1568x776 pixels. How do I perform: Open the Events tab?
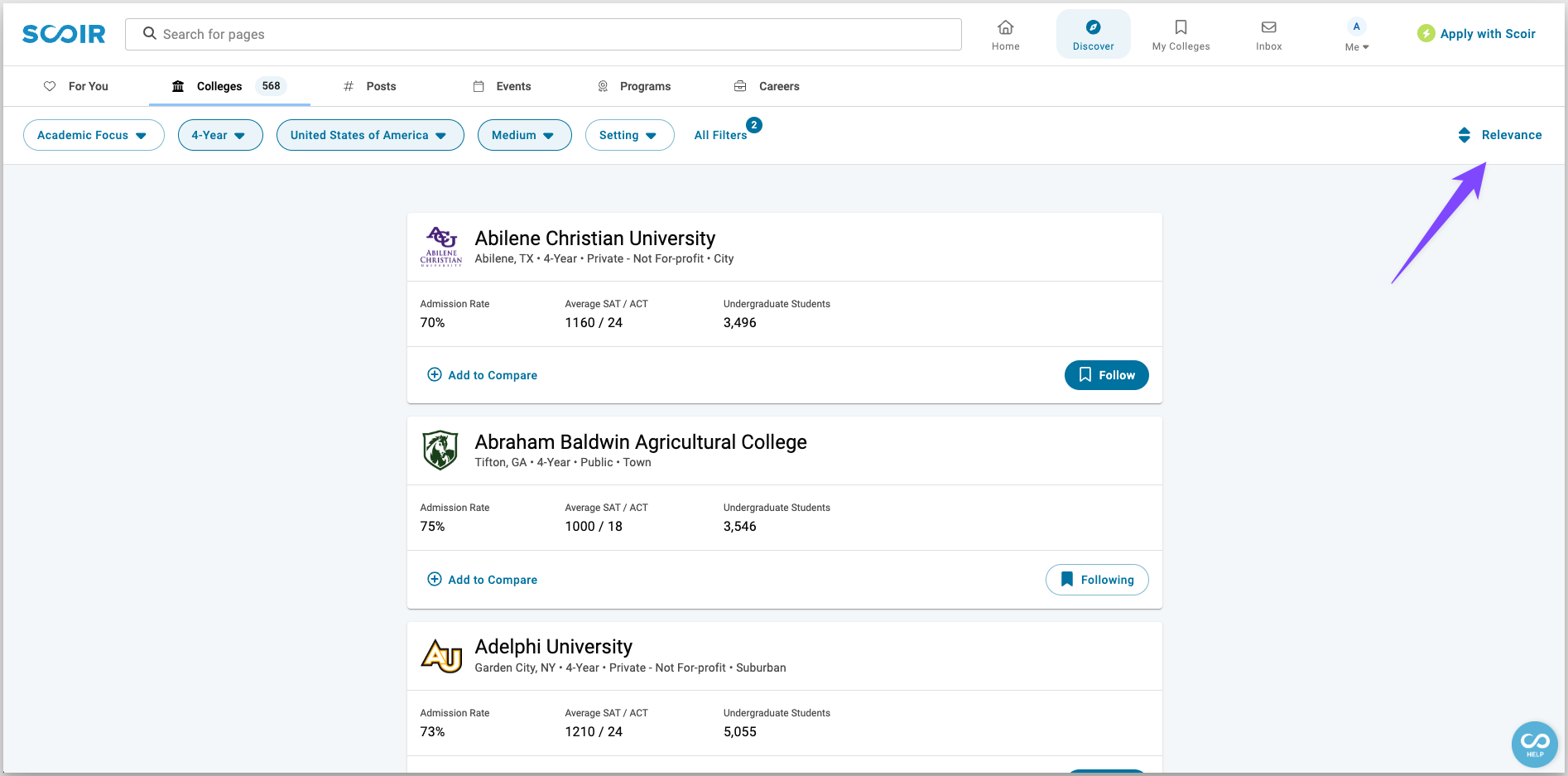[x=502, y=86]
